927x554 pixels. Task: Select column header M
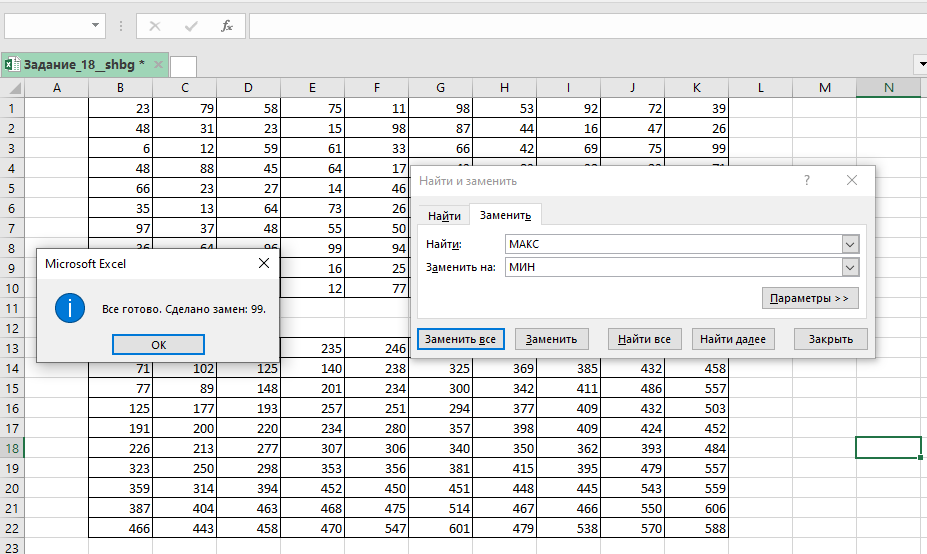pos(824,88)
